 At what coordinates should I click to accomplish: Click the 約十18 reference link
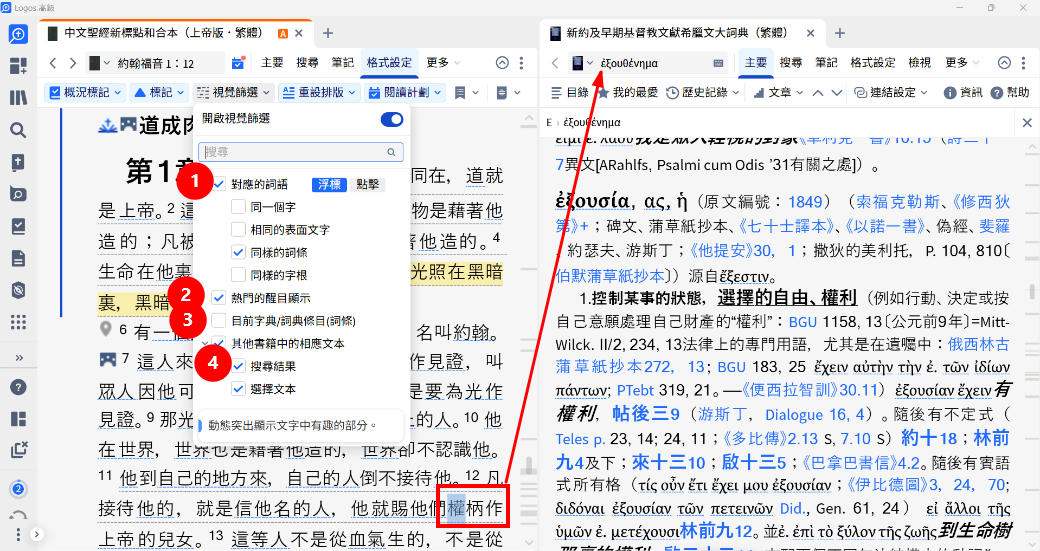(929, 438)
